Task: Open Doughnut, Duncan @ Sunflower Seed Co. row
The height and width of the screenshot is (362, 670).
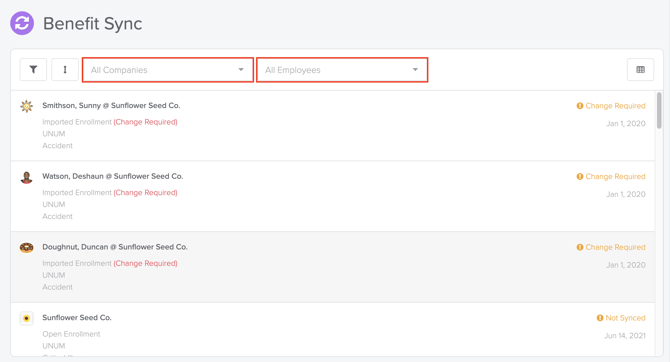Action: [332, 267]
